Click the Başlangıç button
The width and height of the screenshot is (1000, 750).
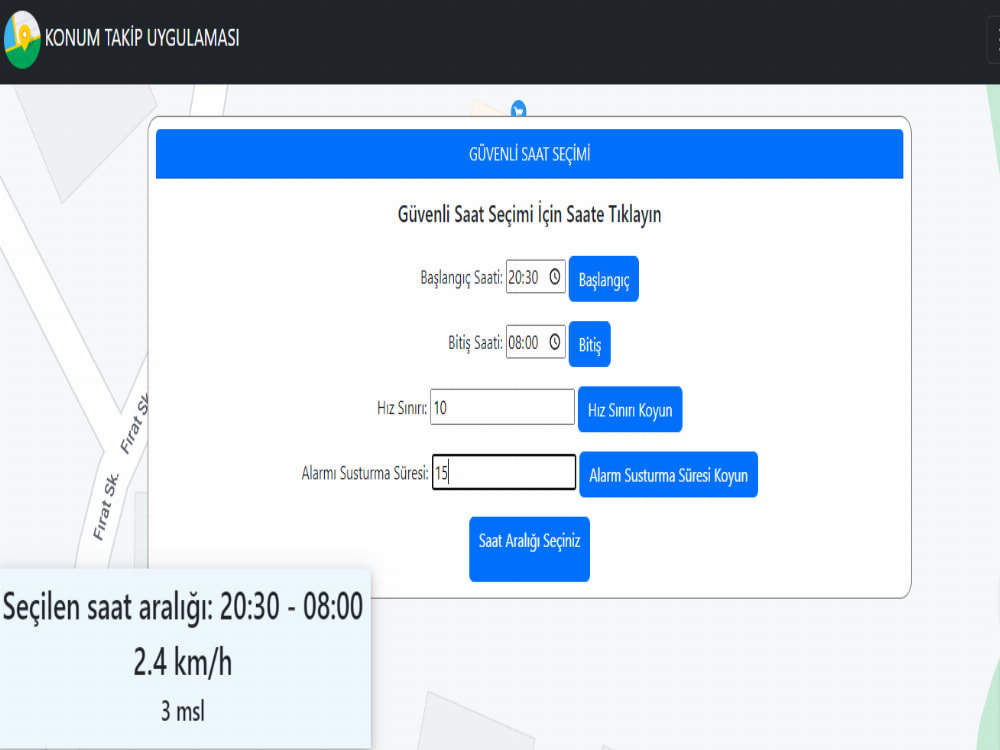pos(603,279)
